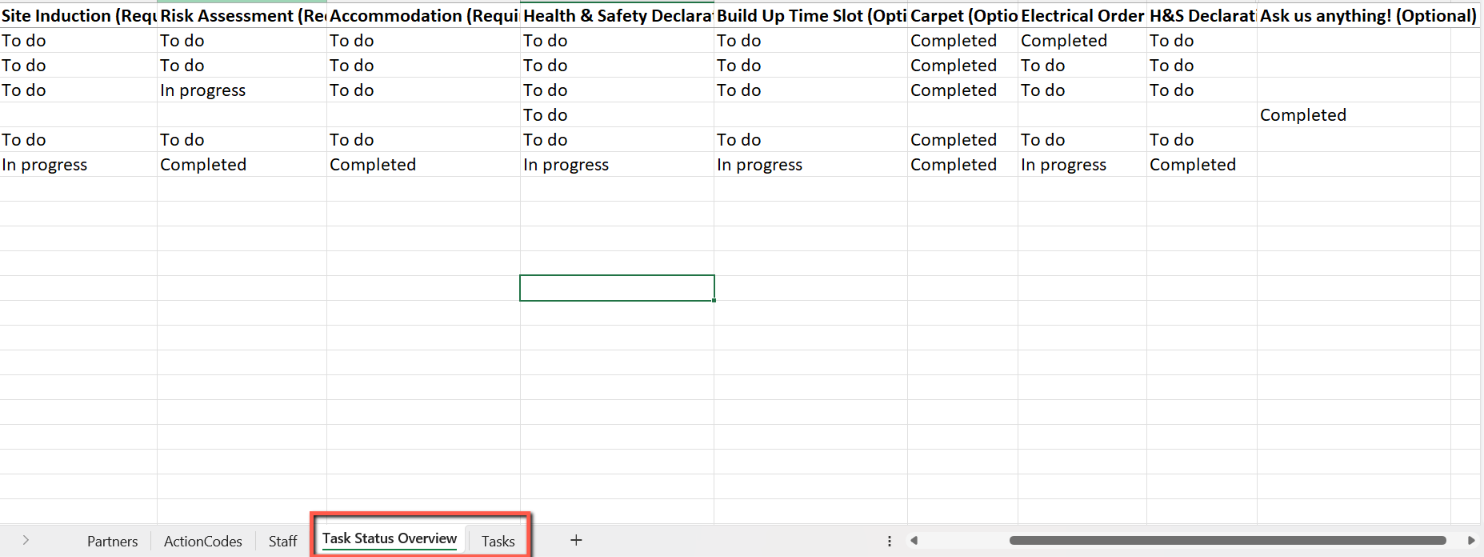1484x557 pixels.
Task: Switch to the ActionCodes sheet tab
Action: pos(203,541)
